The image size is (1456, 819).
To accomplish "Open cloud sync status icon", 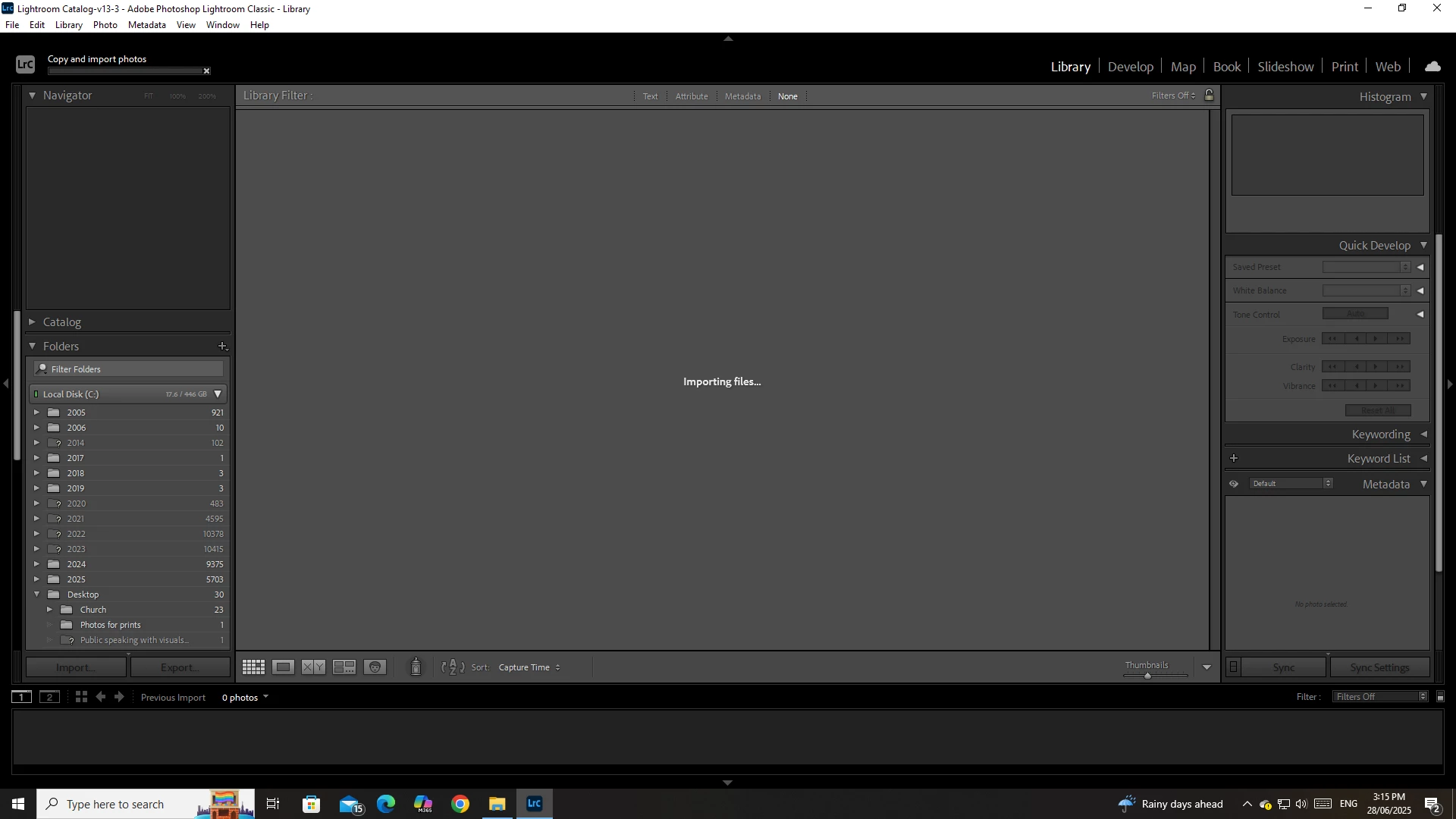I will pos(1432,67).
